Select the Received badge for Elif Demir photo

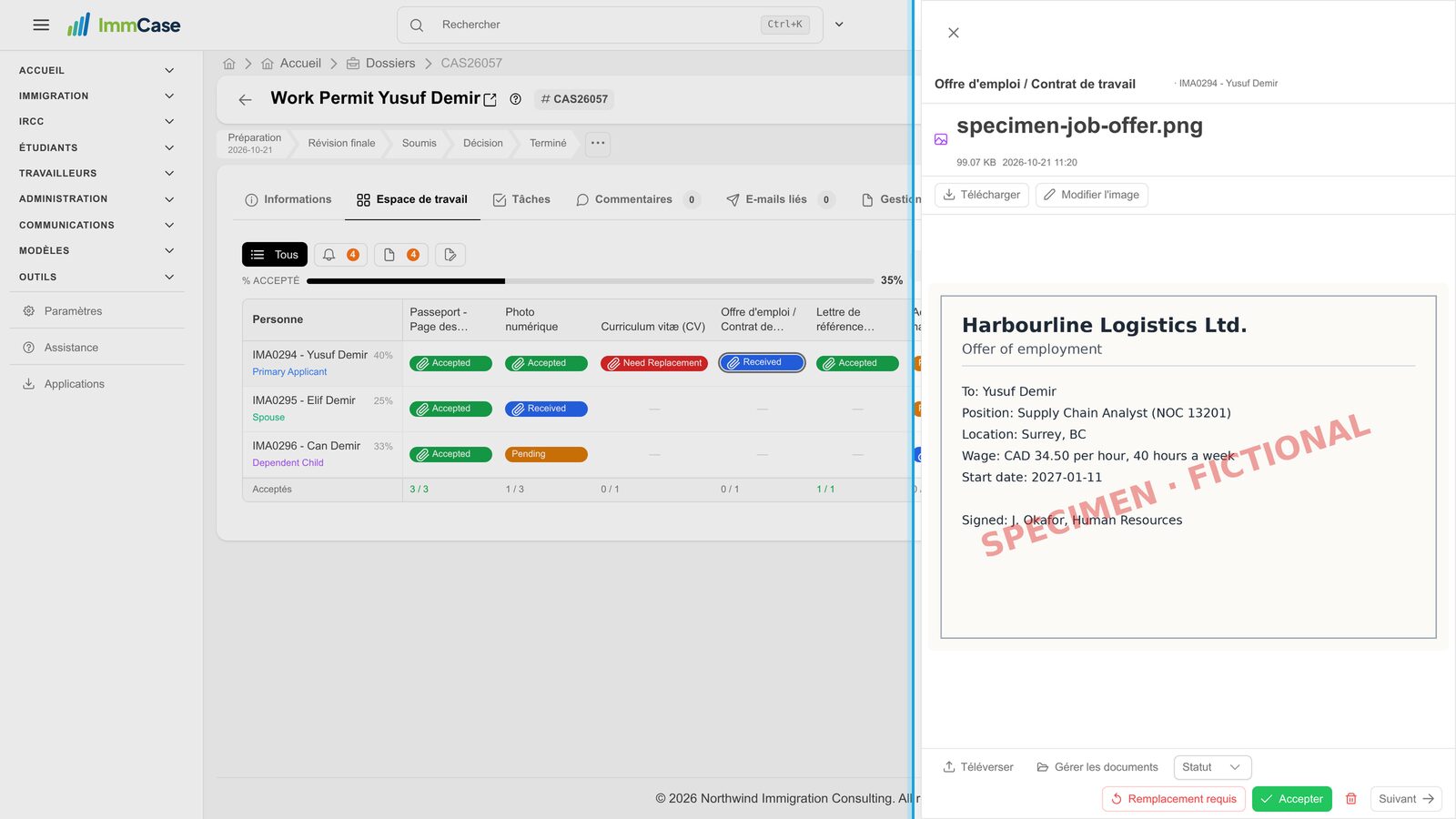coord(546,409)
